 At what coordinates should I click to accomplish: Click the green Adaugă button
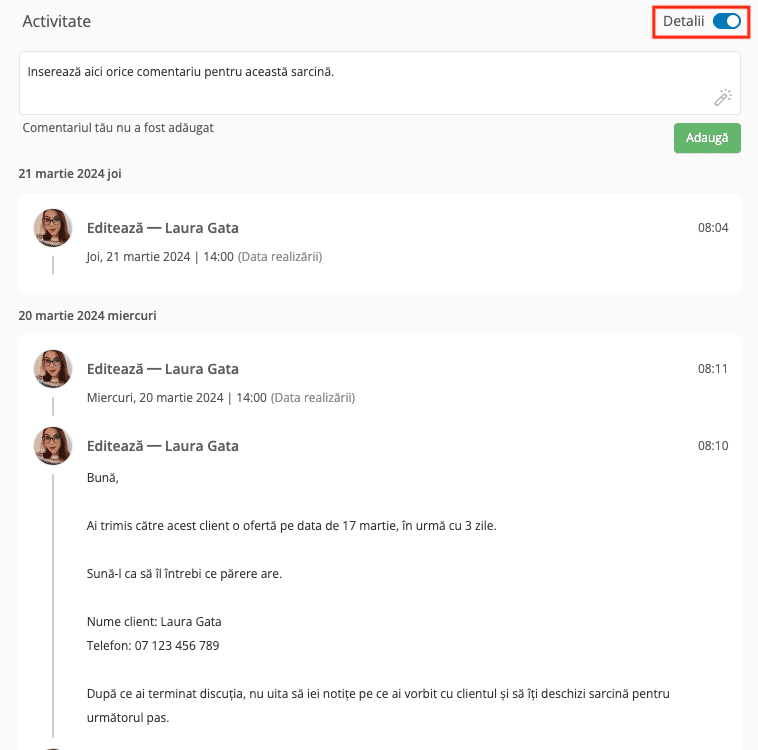pos(707,138)
